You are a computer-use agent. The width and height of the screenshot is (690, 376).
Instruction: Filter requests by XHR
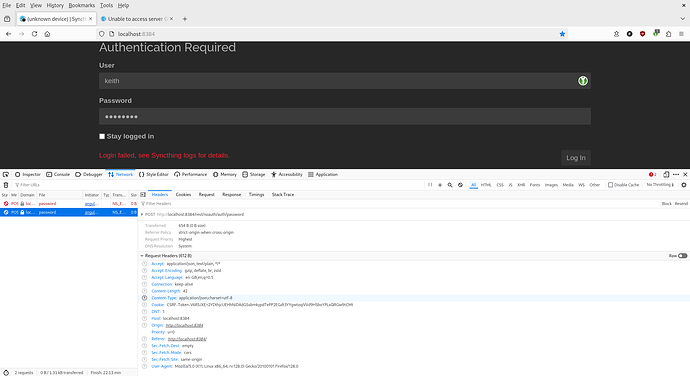[521, 185]
